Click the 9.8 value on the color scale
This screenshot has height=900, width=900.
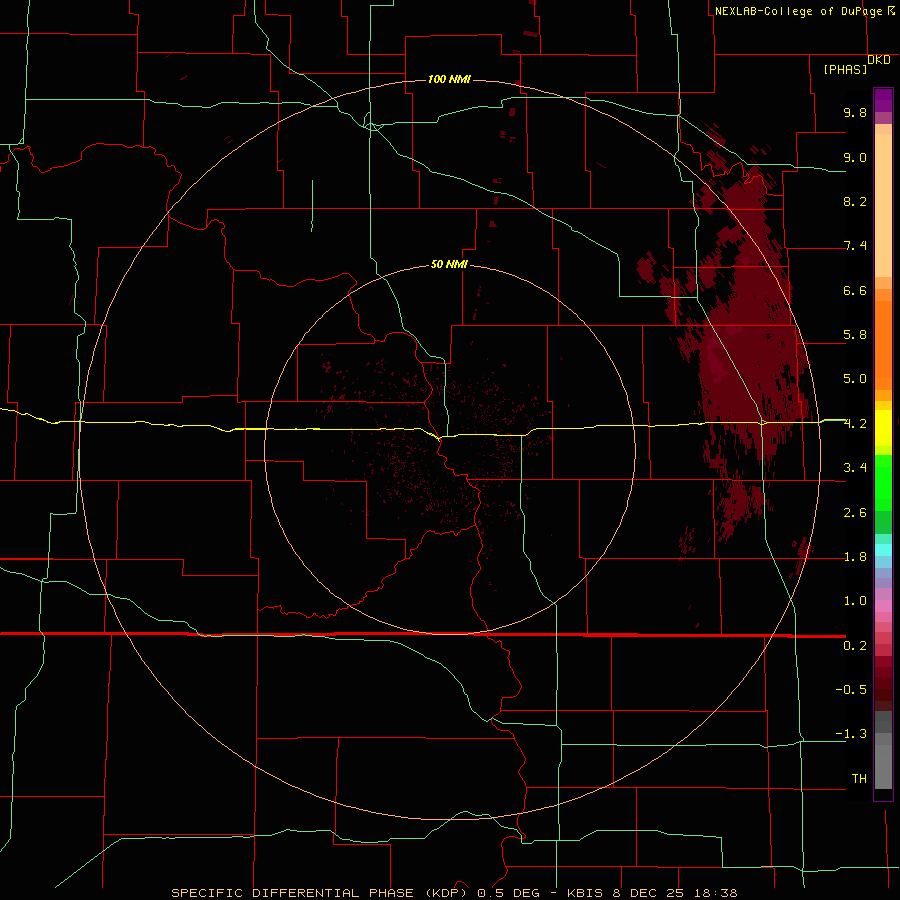(855, 112)
